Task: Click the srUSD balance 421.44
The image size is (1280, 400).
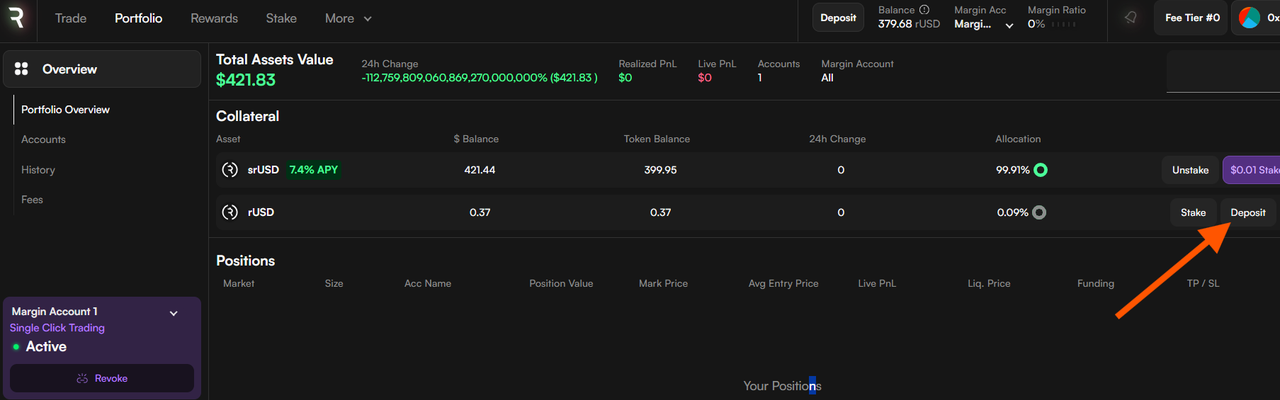Action: click(x=480, y=170)
